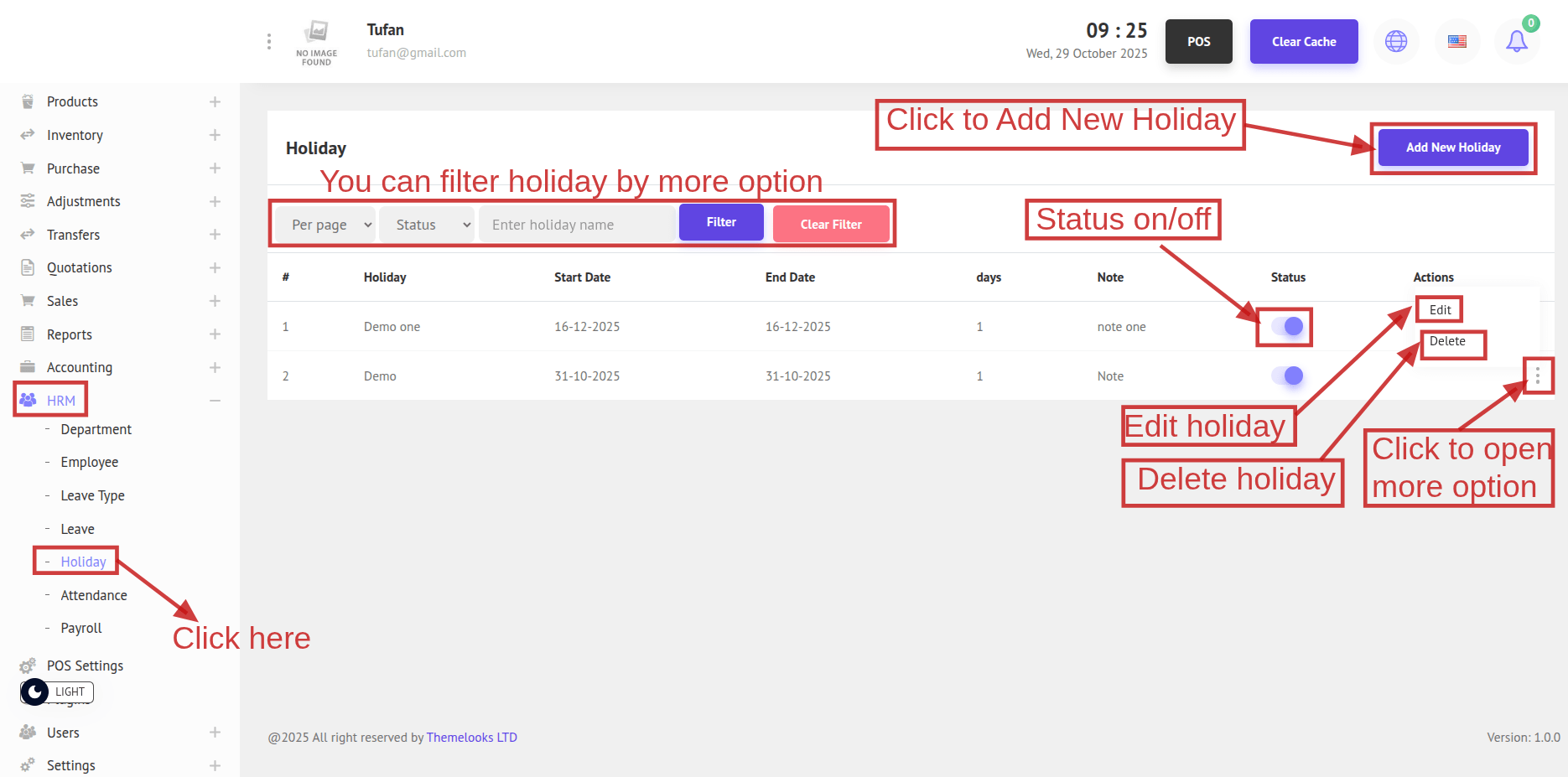1568x777 pixels.
Task: Click the Sales cart icon in sidebar
Action: [x=28, y=301]
